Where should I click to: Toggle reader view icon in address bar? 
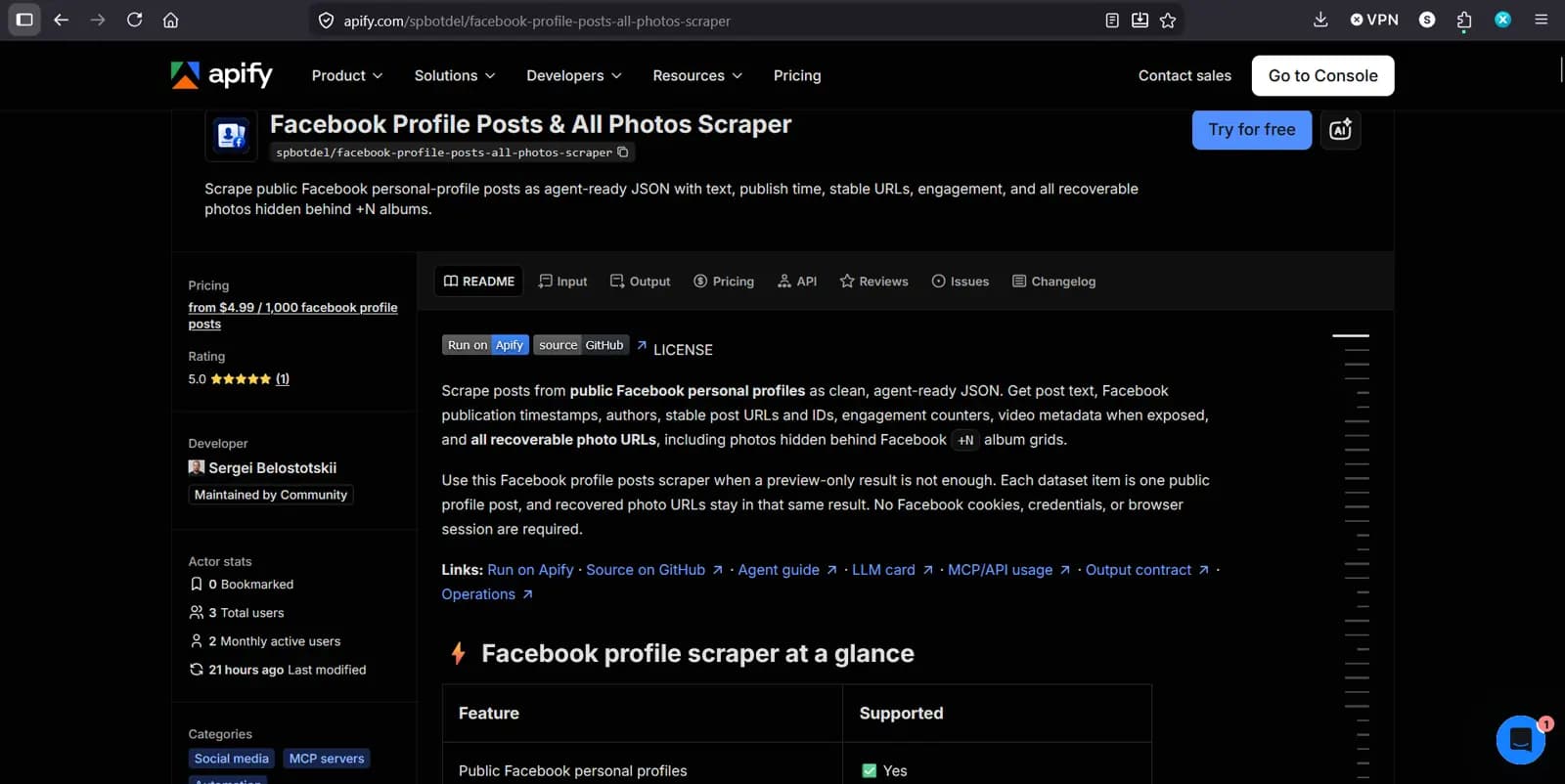1112,20
